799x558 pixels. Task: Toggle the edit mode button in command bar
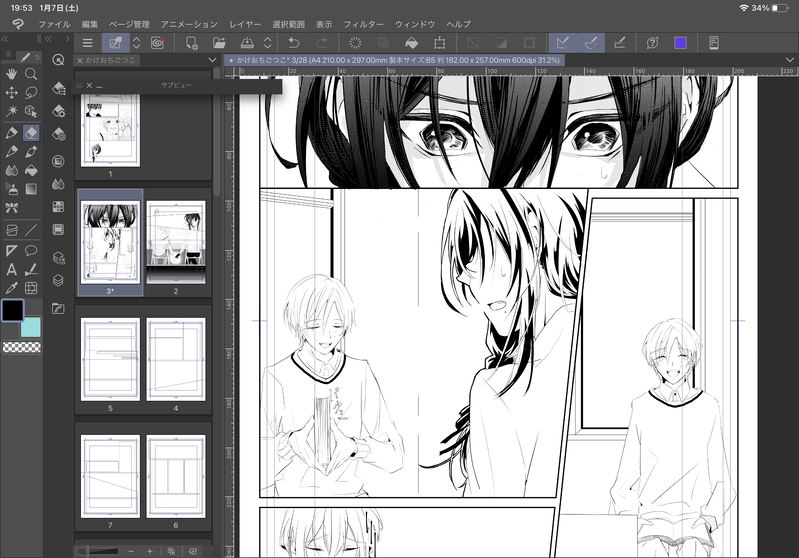pyautogui.click(x=116, y=43)
